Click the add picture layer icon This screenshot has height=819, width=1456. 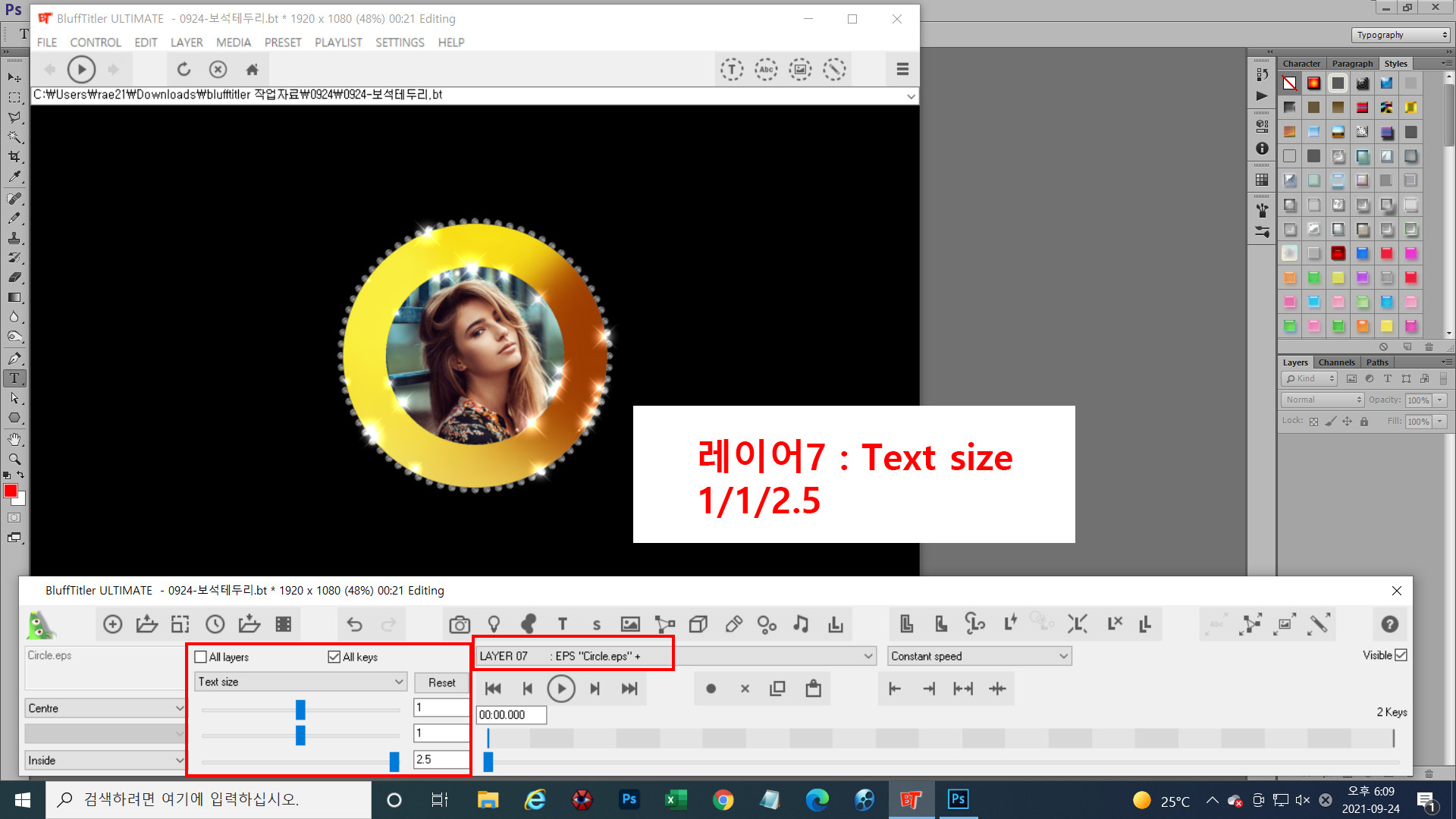pyautogui.click(x=630, y=624)
